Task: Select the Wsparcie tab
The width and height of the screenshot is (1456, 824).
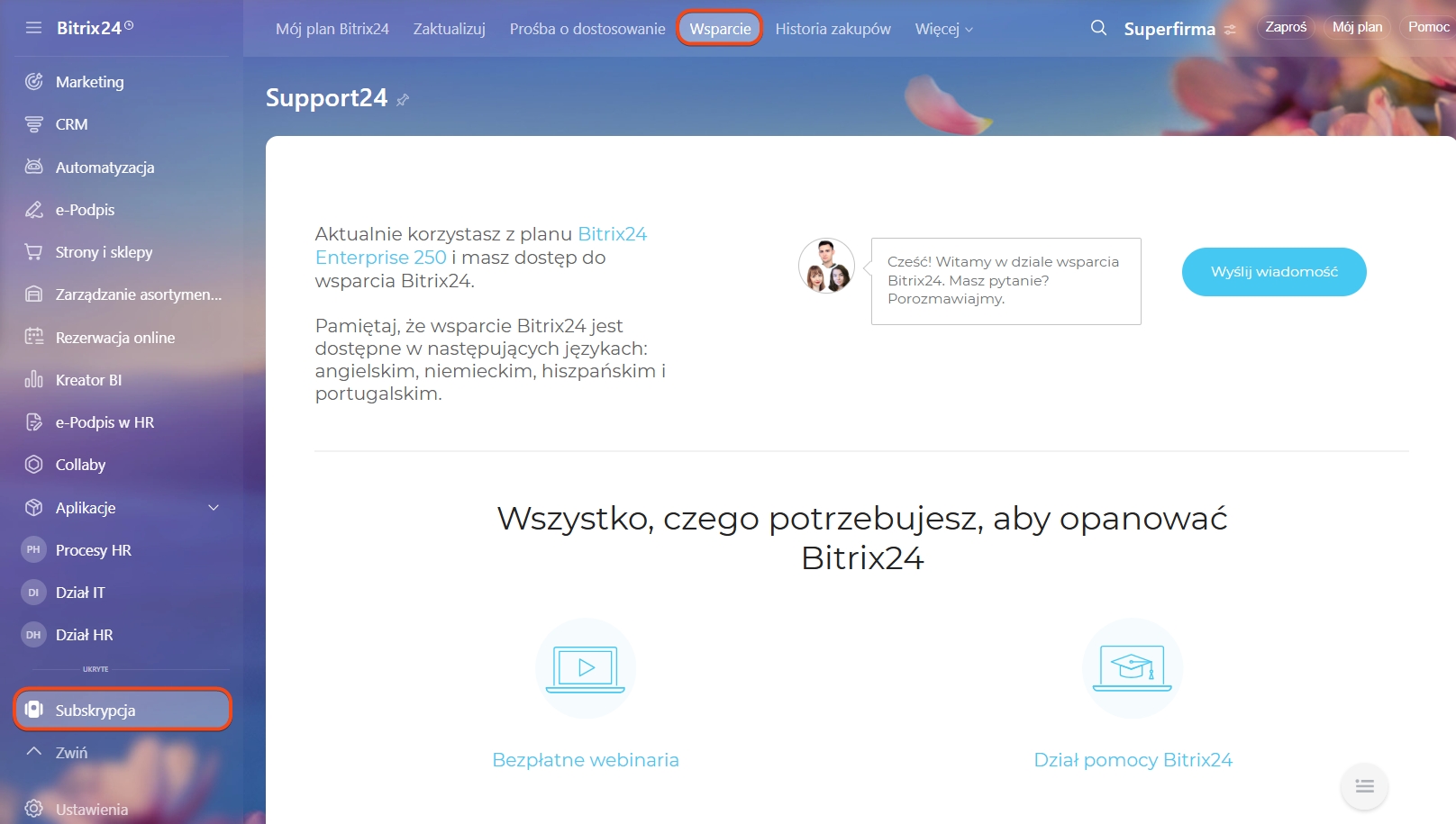Action: [x=720, y=29]
